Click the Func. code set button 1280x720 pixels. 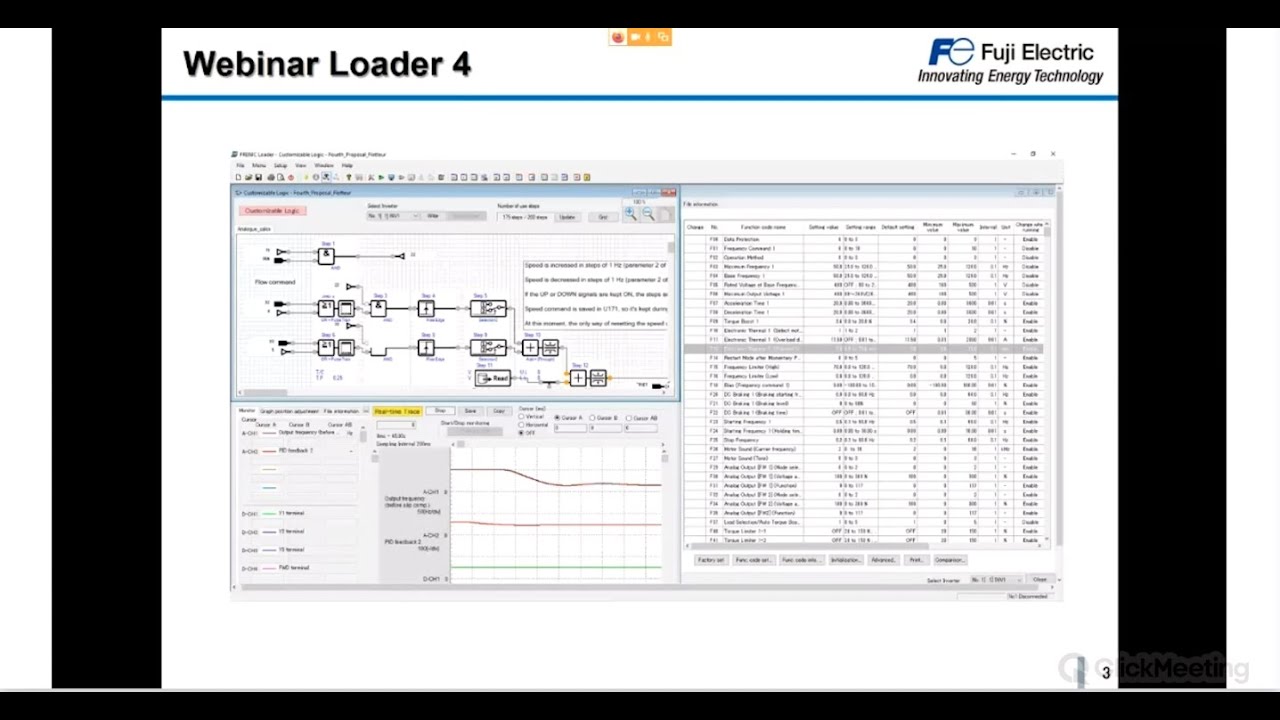pos(754,560)
